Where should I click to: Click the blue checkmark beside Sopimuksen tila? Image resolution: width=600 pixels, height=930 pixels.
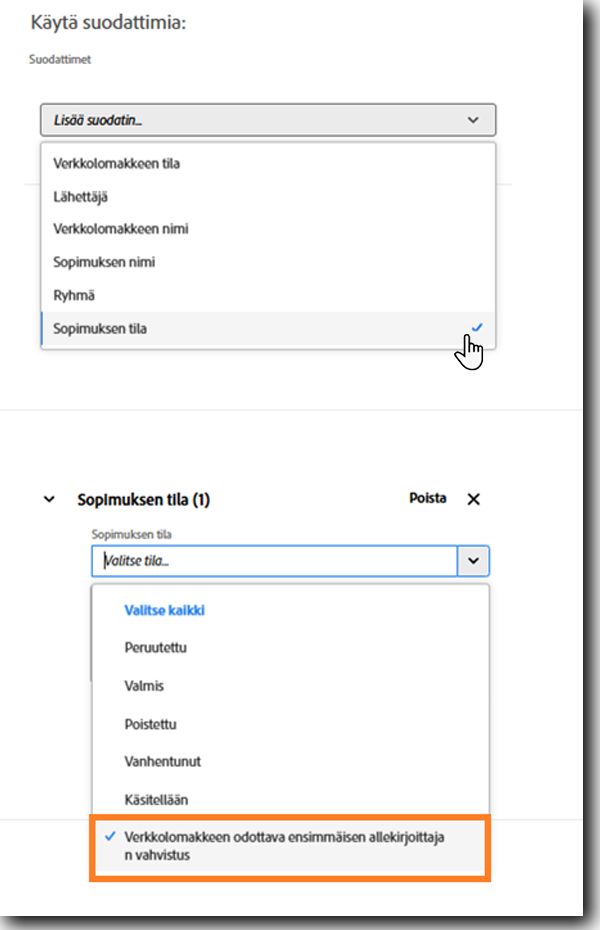(x=477, y=327)
